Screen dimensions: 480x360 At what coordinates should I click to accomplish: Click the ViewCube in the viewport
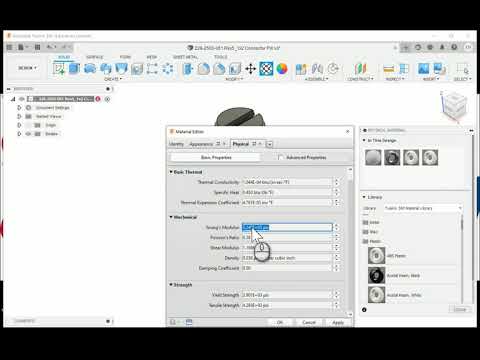coord(455,105)
